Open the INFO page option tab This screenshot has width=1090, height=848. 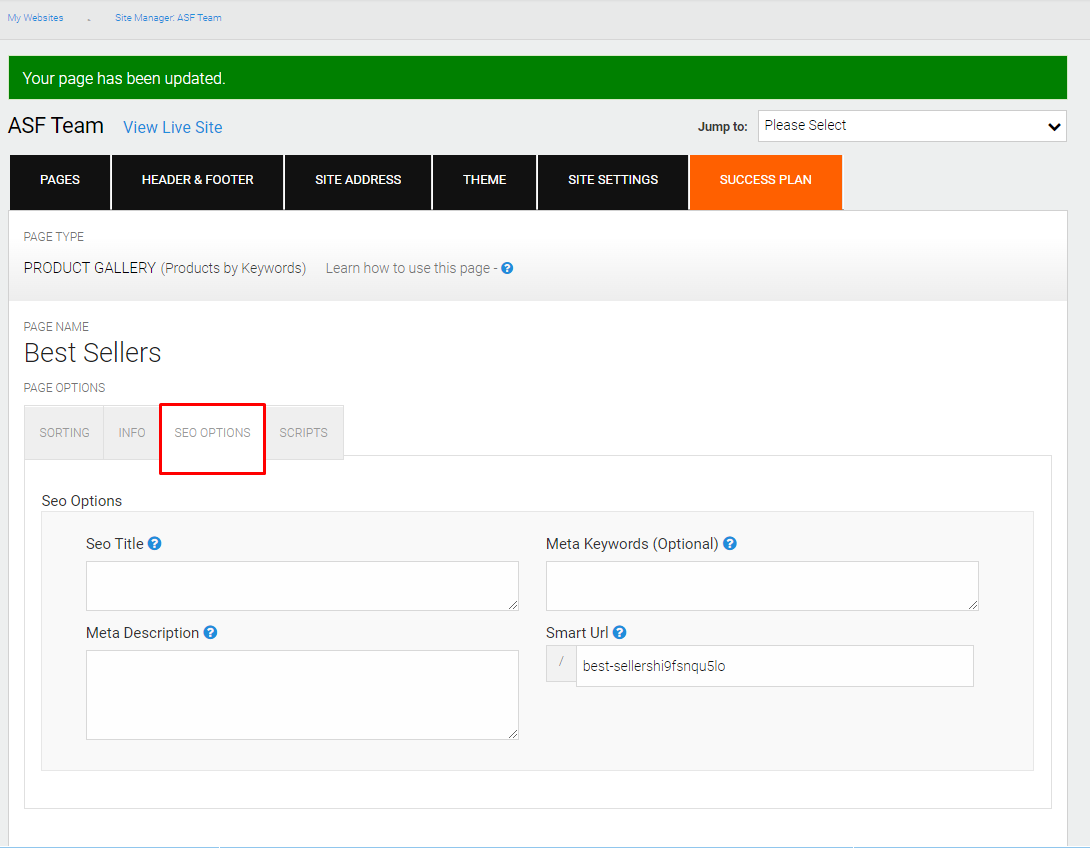131,432
